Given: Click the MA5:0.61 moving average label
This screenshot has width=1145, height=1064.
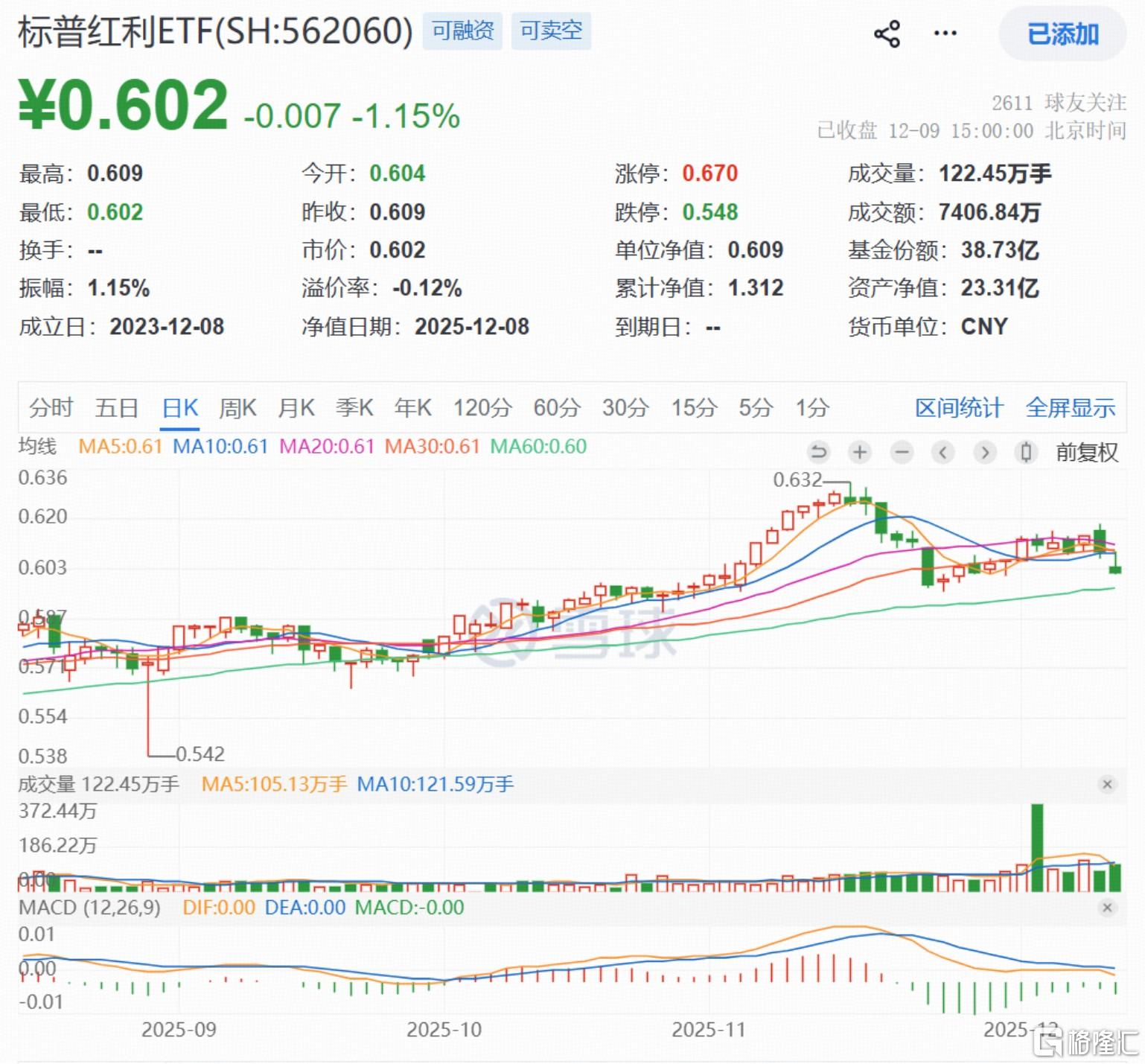Looking at the screenshot, I should point(121,446).
